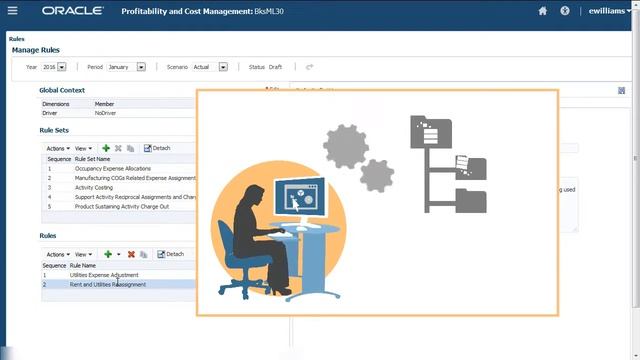Detach the Rule Sets table
640x360 pixels.
pos(157,148)
